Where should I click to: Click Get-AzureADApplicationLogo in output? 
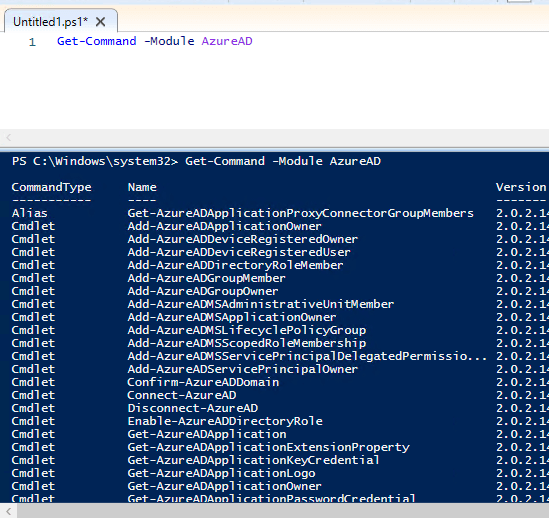pyautogui.click(x=221, y=473)
